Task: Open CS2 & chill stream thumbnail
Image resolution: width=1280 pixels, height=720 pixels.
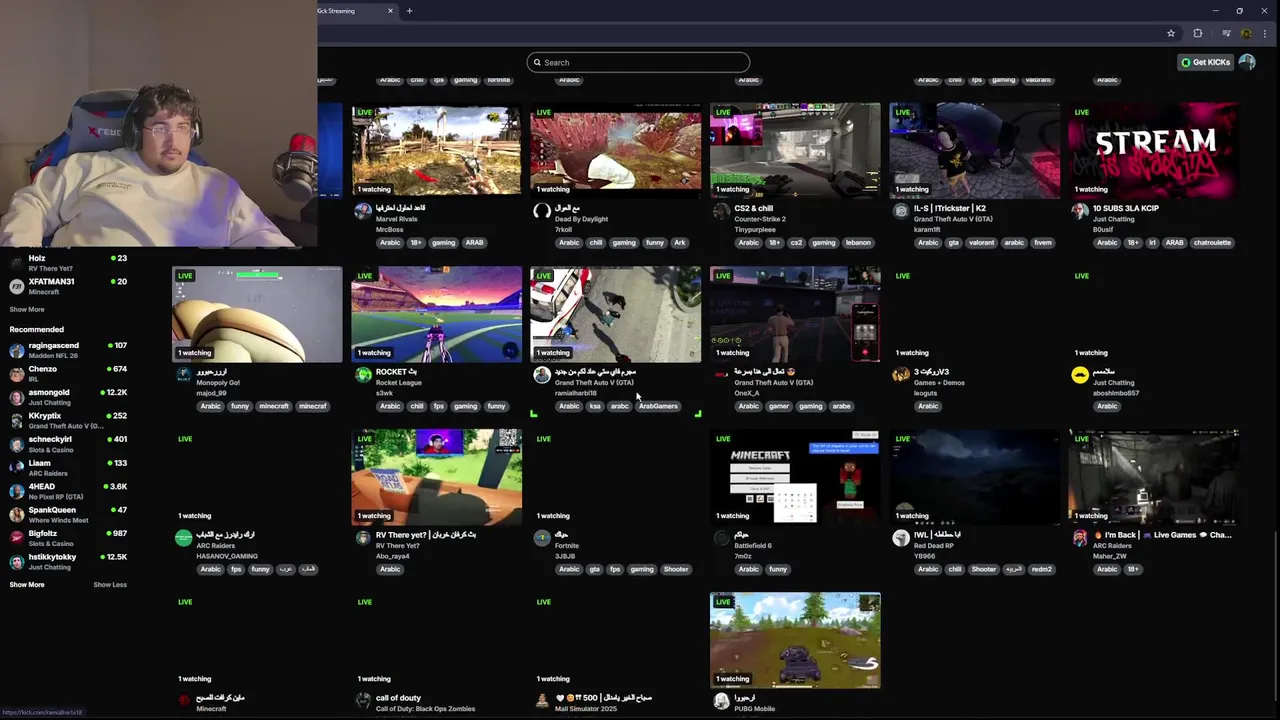Action: pyautogui.click(x=795, y=149)
